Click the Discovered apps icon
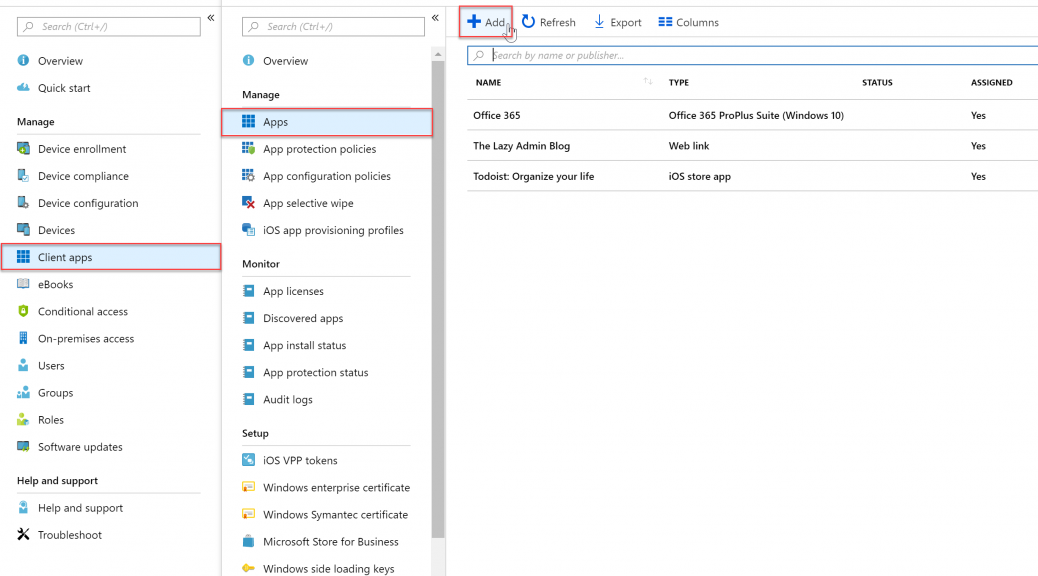 (248, 318)
